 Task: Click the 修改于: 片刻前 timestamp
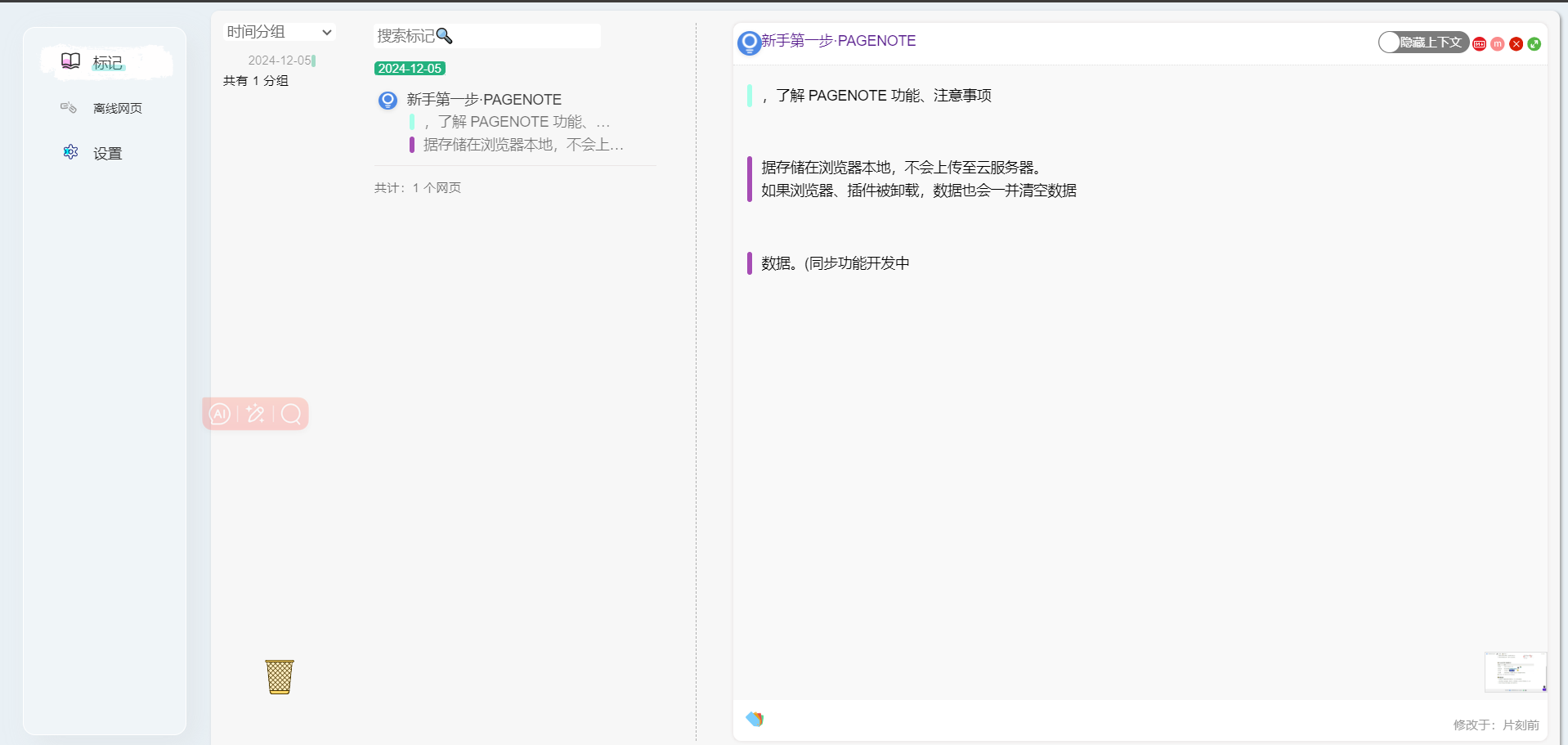point(1496,725)
